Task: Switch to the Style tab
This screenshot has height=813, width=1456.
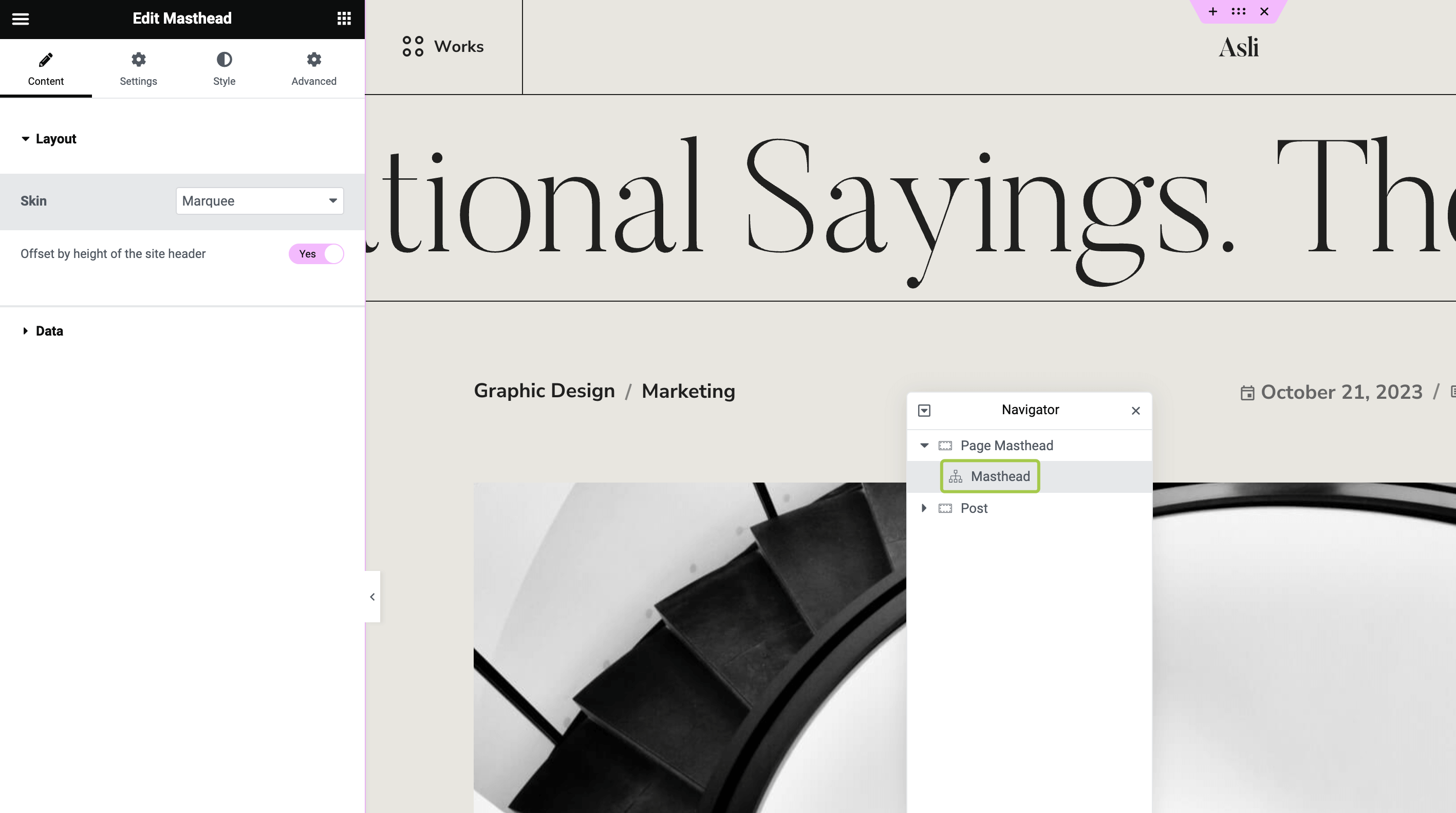Action: click(224, 68)
